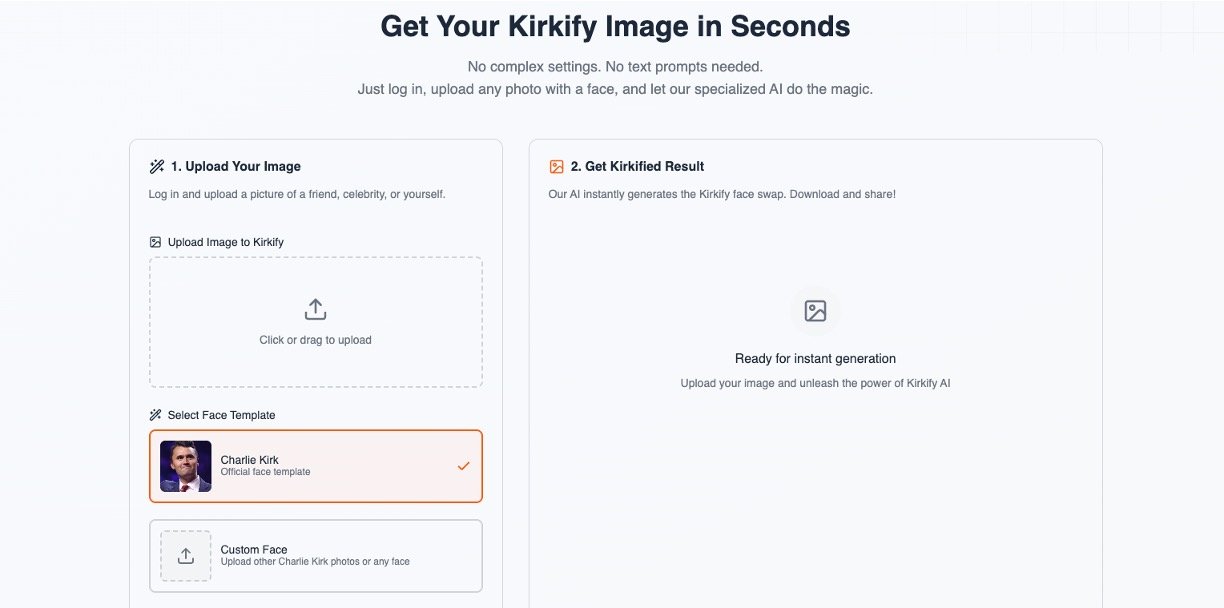Click the upload arrow icon in the drop zone
This screenshot has height=608, width=1224.
315,309
